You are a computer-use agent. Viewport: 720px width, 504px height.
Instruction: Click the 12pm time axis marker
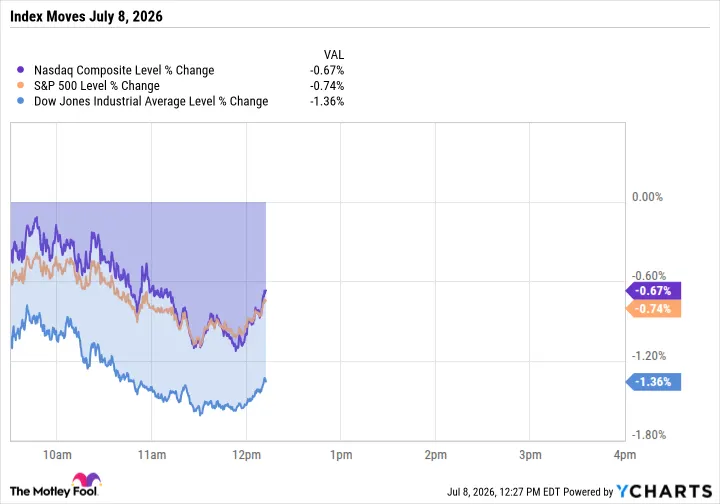(247, 455)
